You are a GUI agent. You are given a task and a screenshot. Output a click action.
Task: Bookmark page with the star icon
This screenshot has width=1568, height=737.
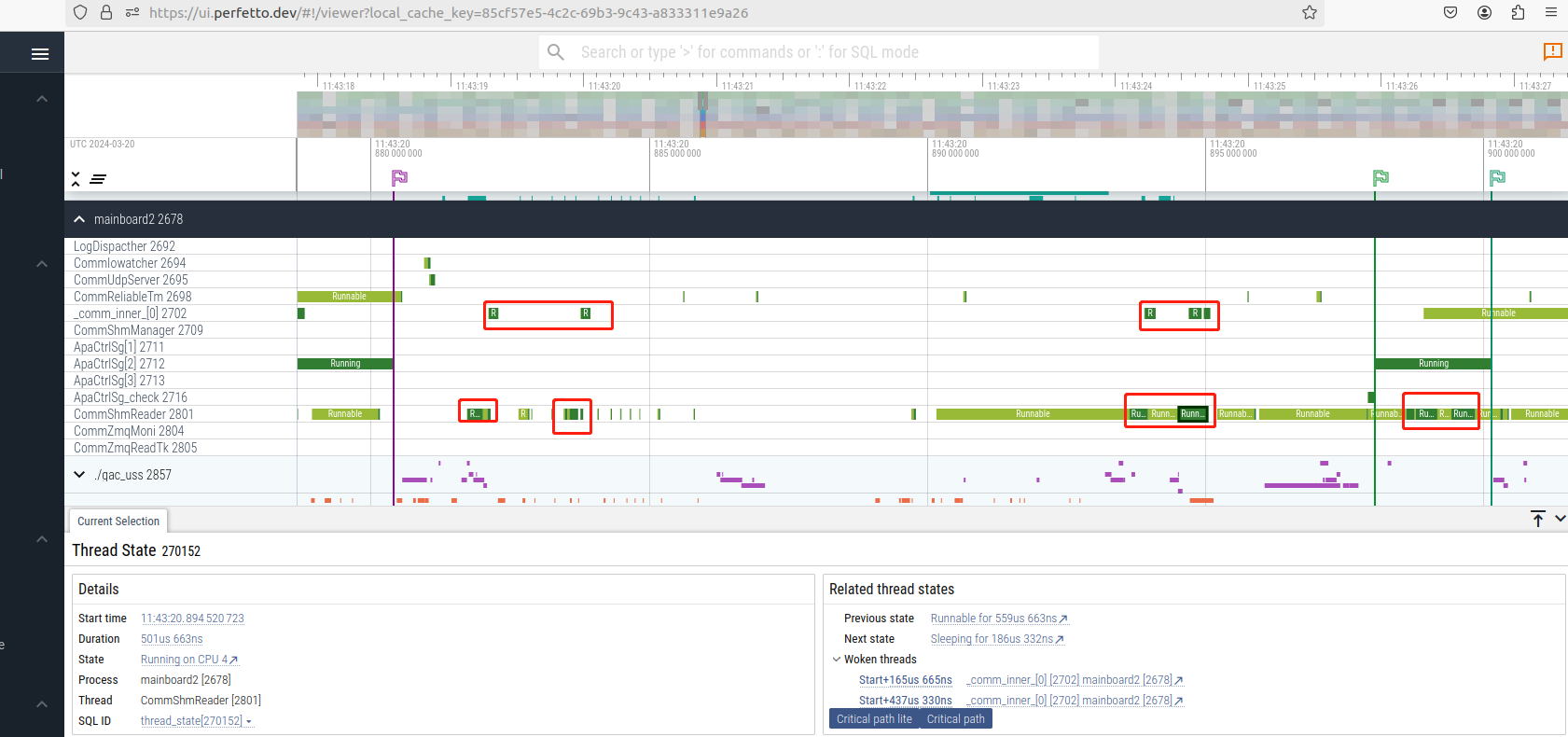coord(1310,13)
